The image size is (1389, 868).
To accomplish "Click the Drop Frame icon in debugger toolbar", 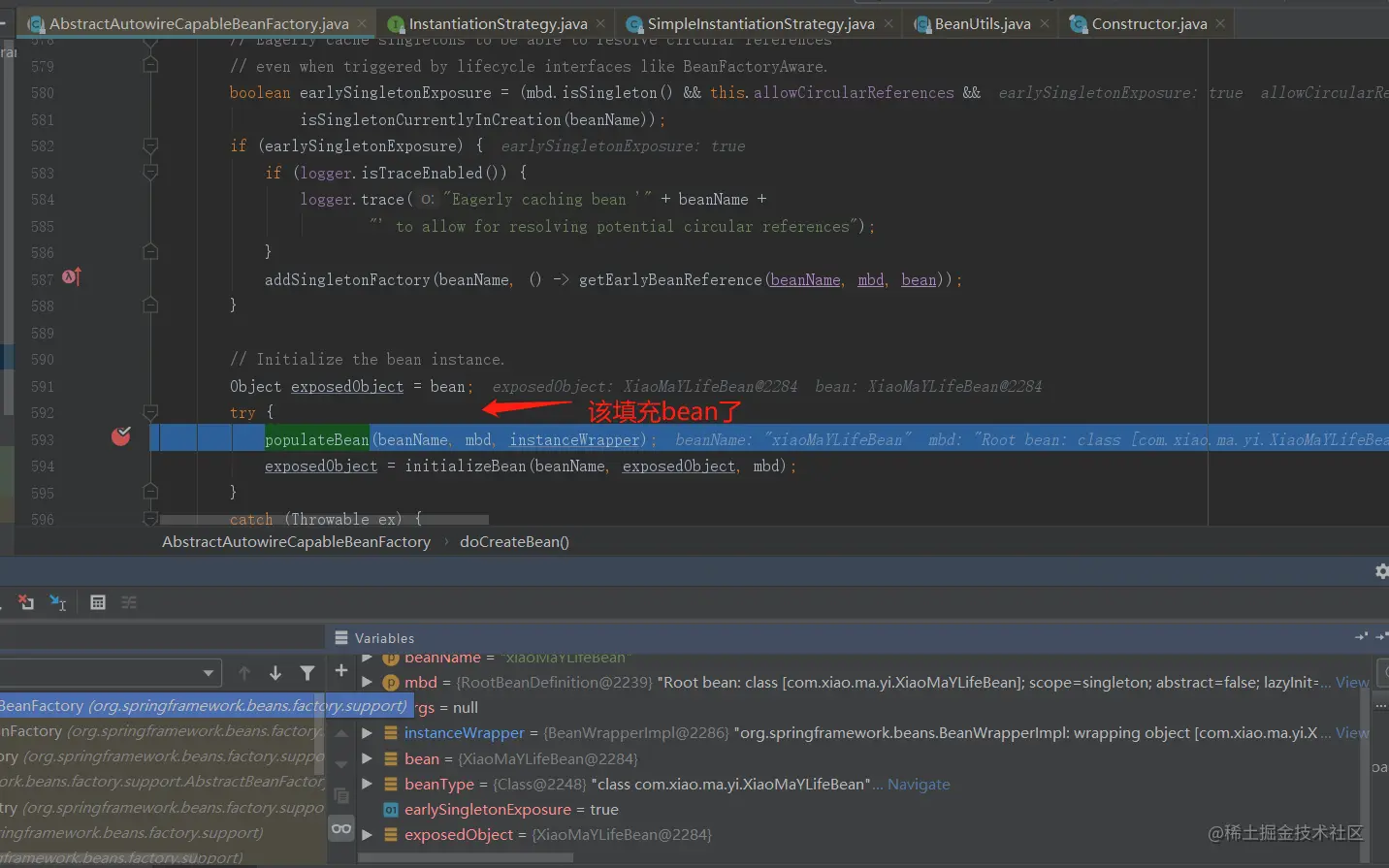I will pyautogui.click(x=26, y=602).
